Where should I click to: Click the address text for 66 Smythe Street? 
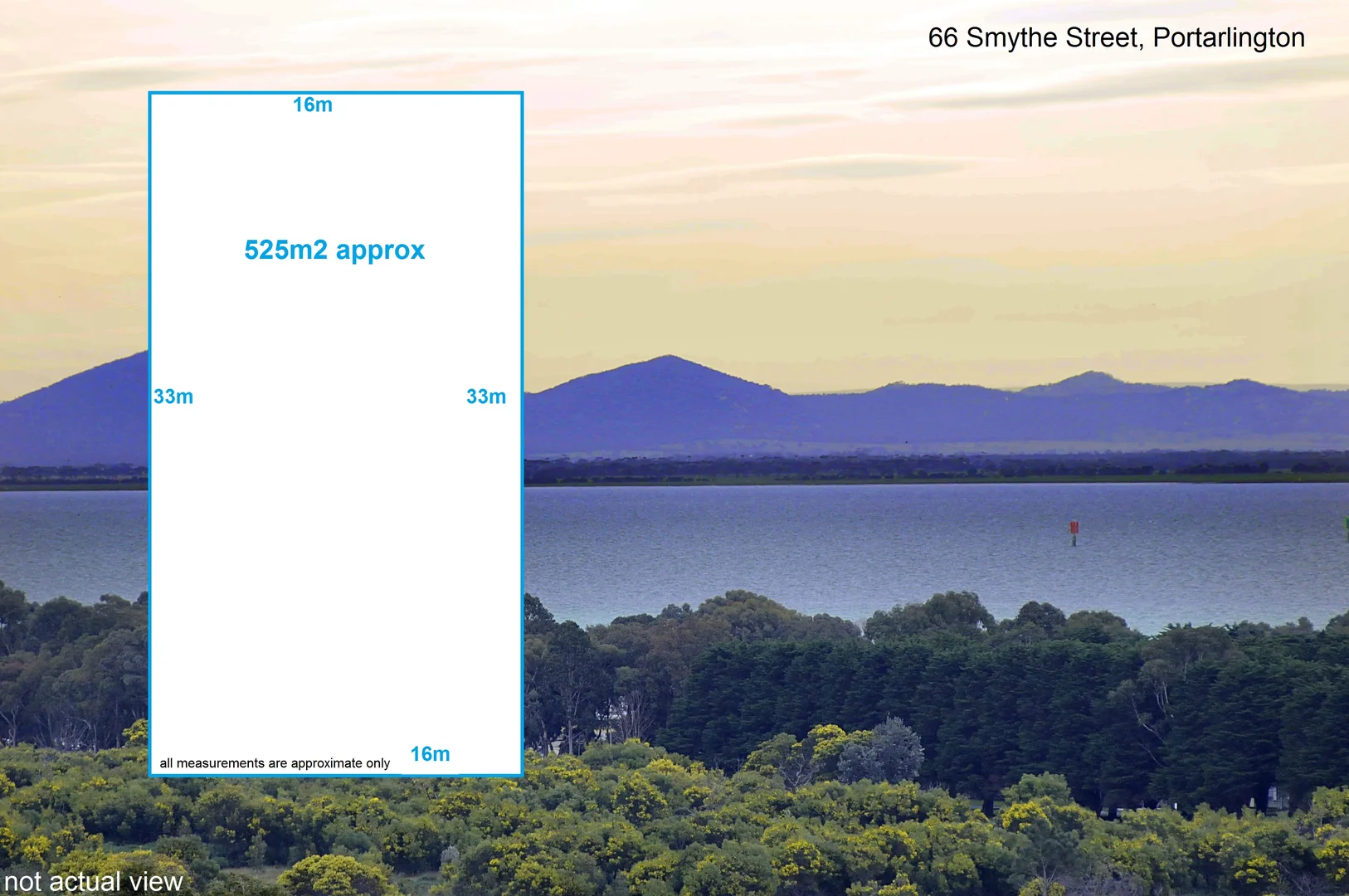point(1116,38)
